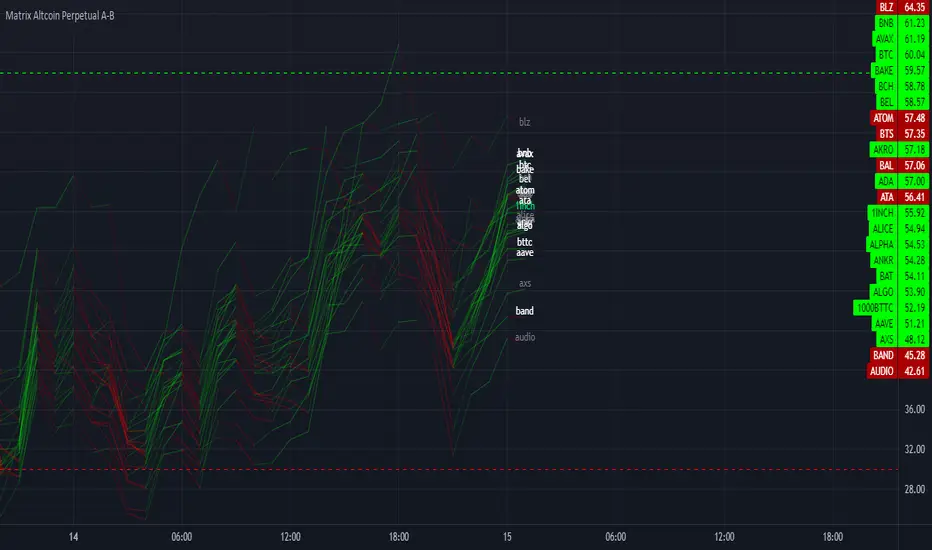Click the 28.00 price axis value
Image resolution: width=932 pixels, height=550 pixels.
[914, 489]
